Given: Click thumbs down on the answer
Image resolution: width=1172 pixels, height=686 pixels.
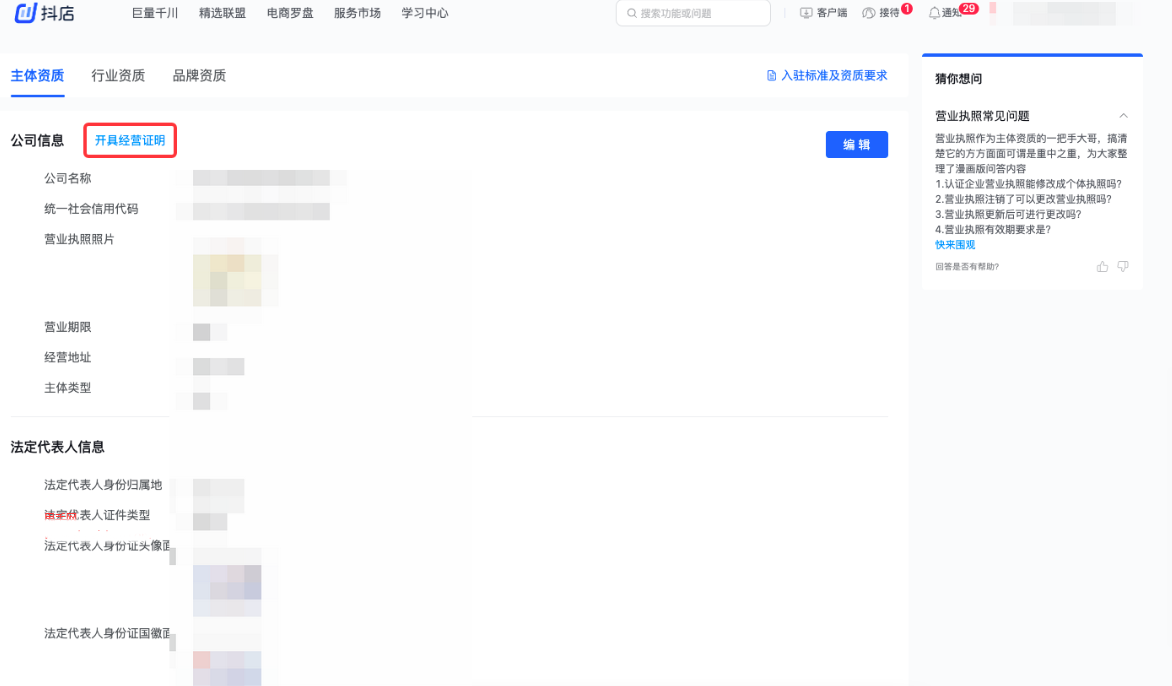Looking at the screenshot, I should pos(1123,267).
